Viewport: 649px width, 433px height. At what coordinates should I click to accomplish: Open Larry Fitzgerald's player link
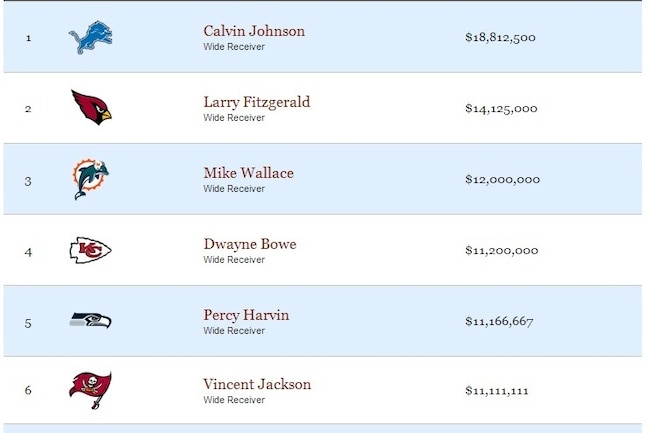tap(257, 102)
